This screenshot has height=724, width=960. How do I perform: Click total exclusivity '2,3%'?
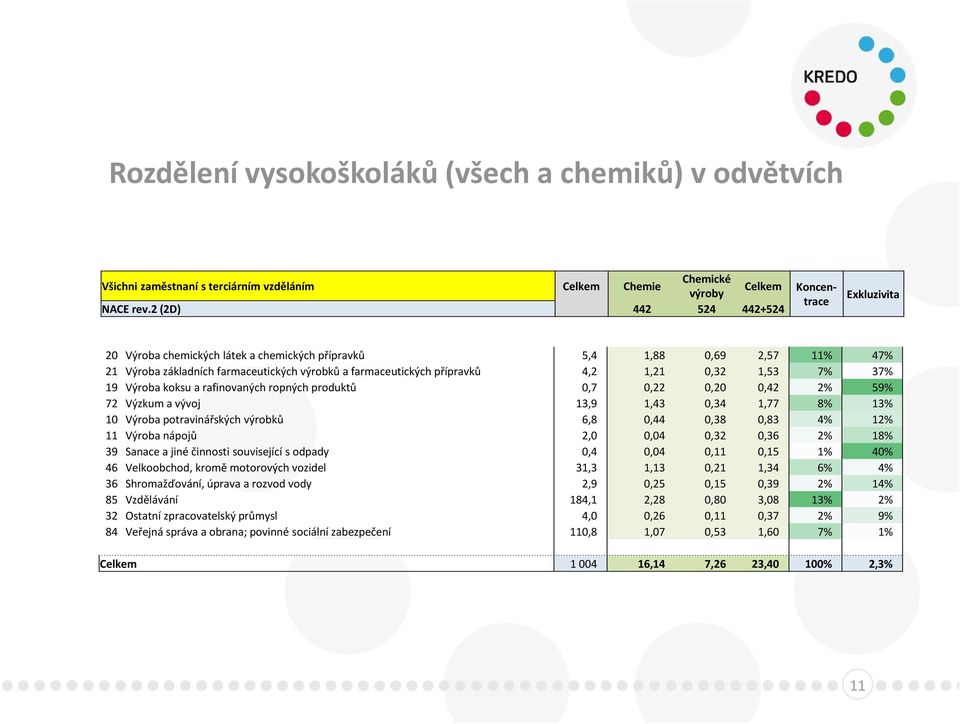click(880, 564)
